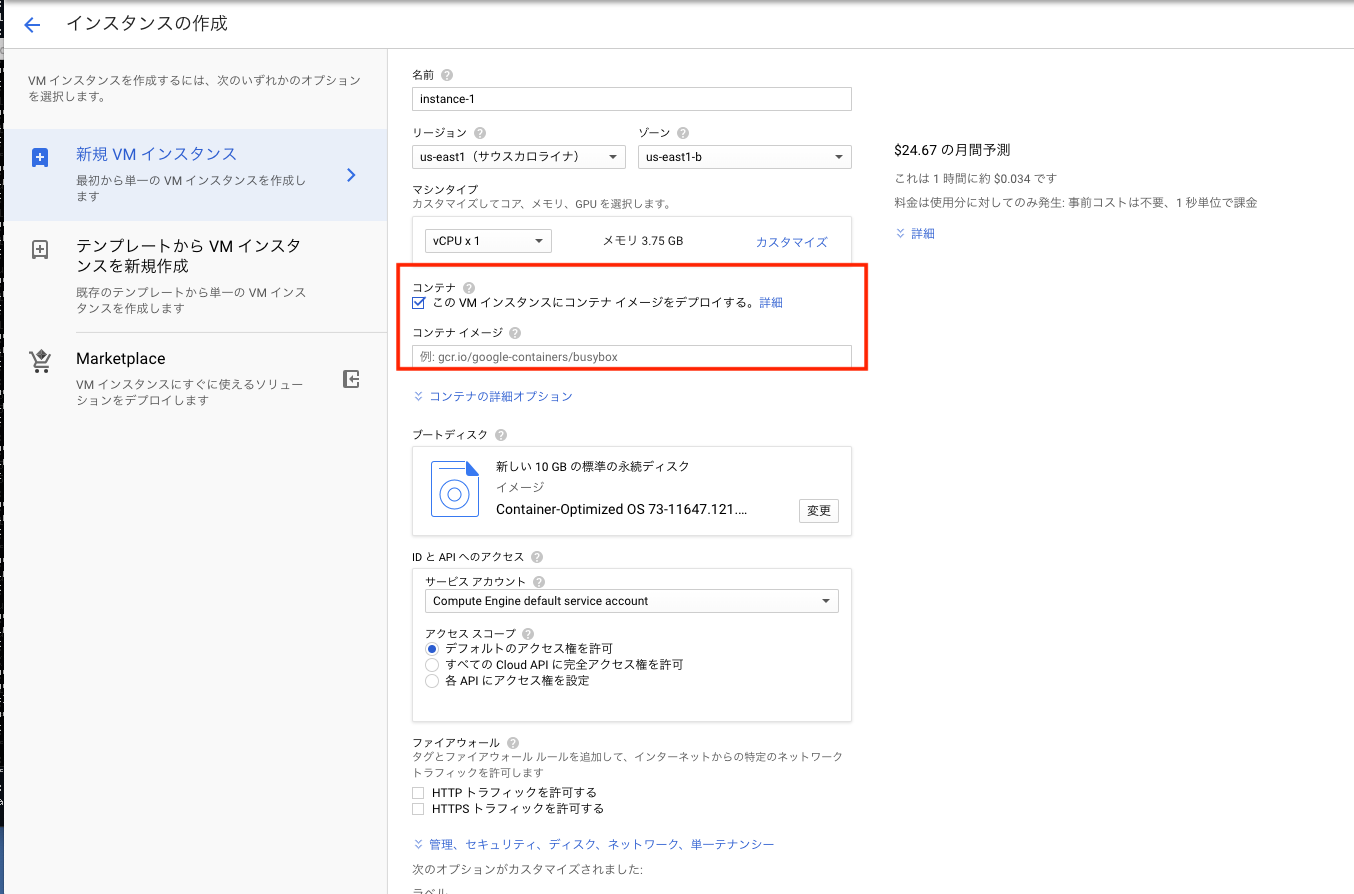Viewport: 1354px width, 894px height.
Task: Open Marketplace via its external-link icon
Action: click(x=351, y=378)
